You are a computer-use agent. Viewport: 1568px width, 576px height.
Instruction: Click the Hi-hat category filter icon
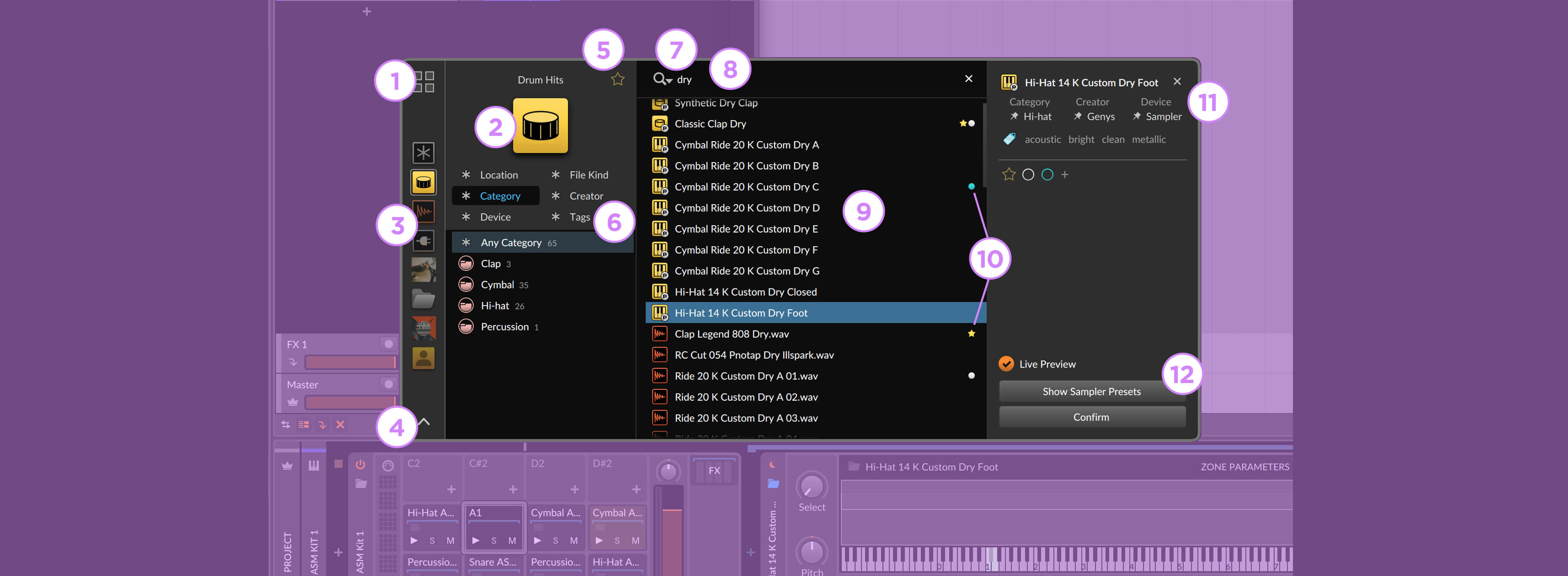coord(466,305)
